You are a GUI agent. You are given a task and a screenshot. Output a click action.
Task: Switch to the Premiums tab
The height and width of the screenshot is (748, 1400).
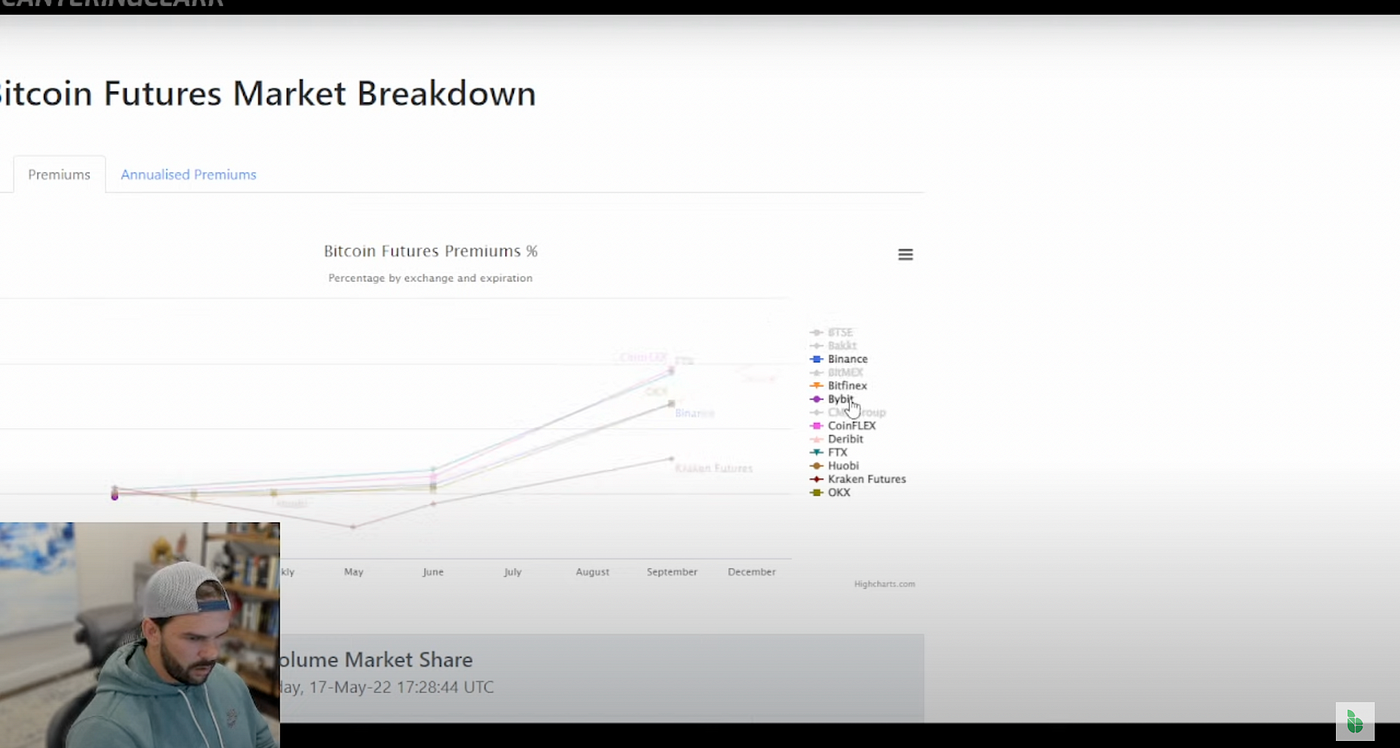coord(59,174)
